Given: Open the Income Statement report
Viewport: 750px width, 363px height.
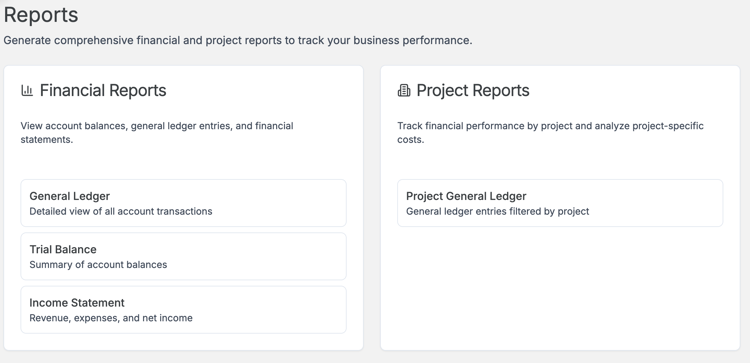Looking at the screenshot, I should tap(183, 310).
